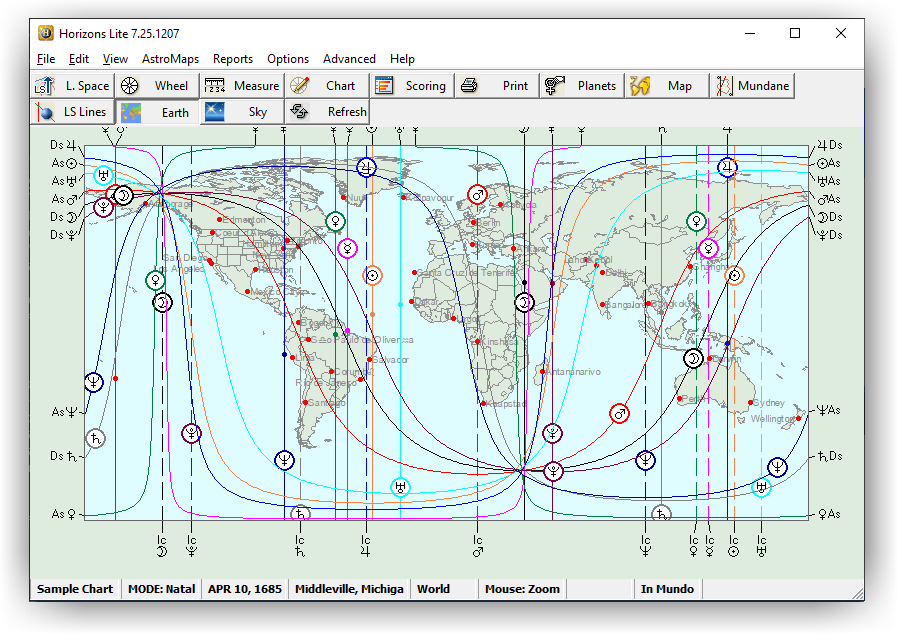Click the Sample Chart status label

pos(75,589)
